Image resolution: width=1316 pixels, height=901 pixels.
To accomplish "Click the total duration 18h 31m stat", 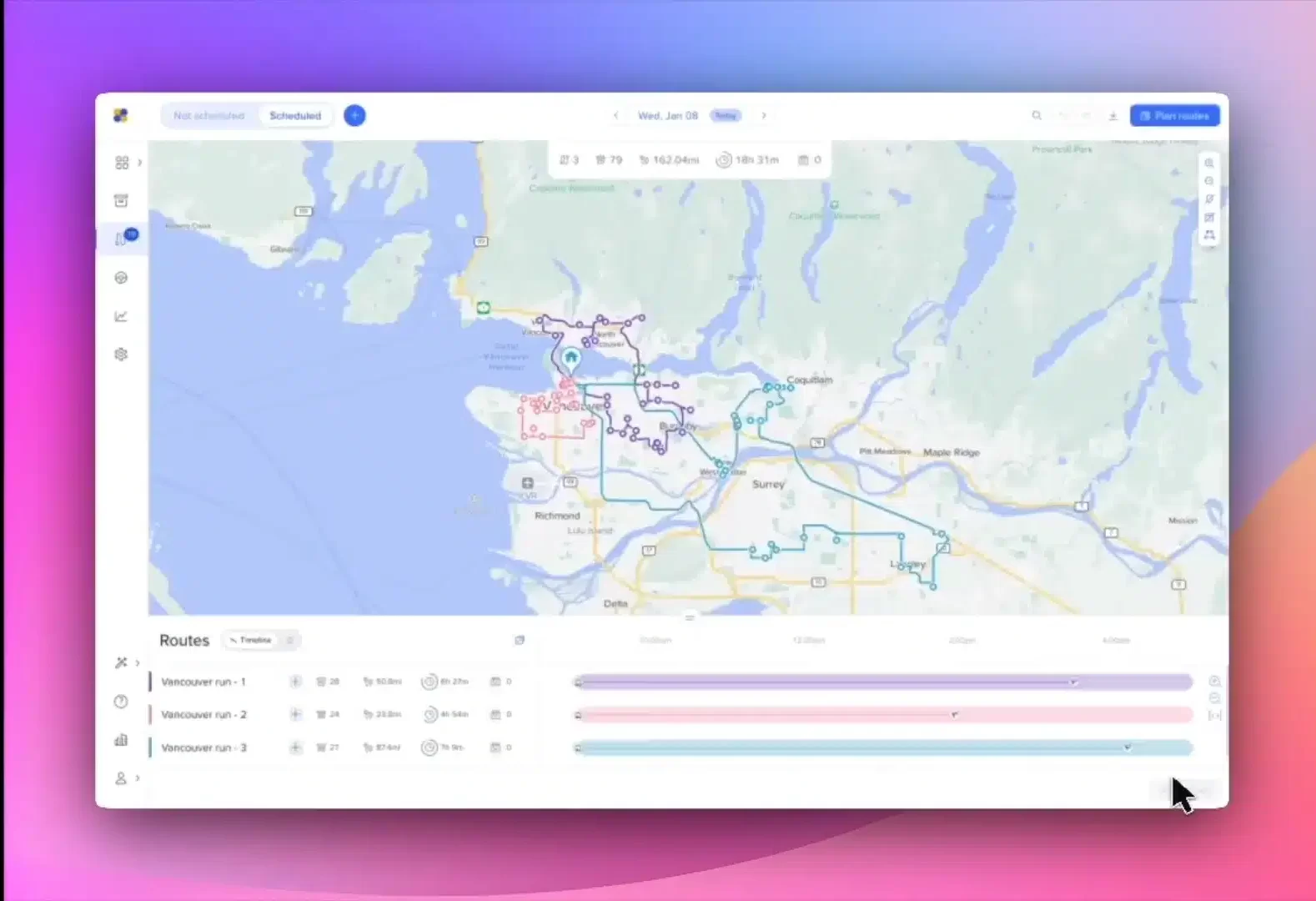I will click(748, 159).
